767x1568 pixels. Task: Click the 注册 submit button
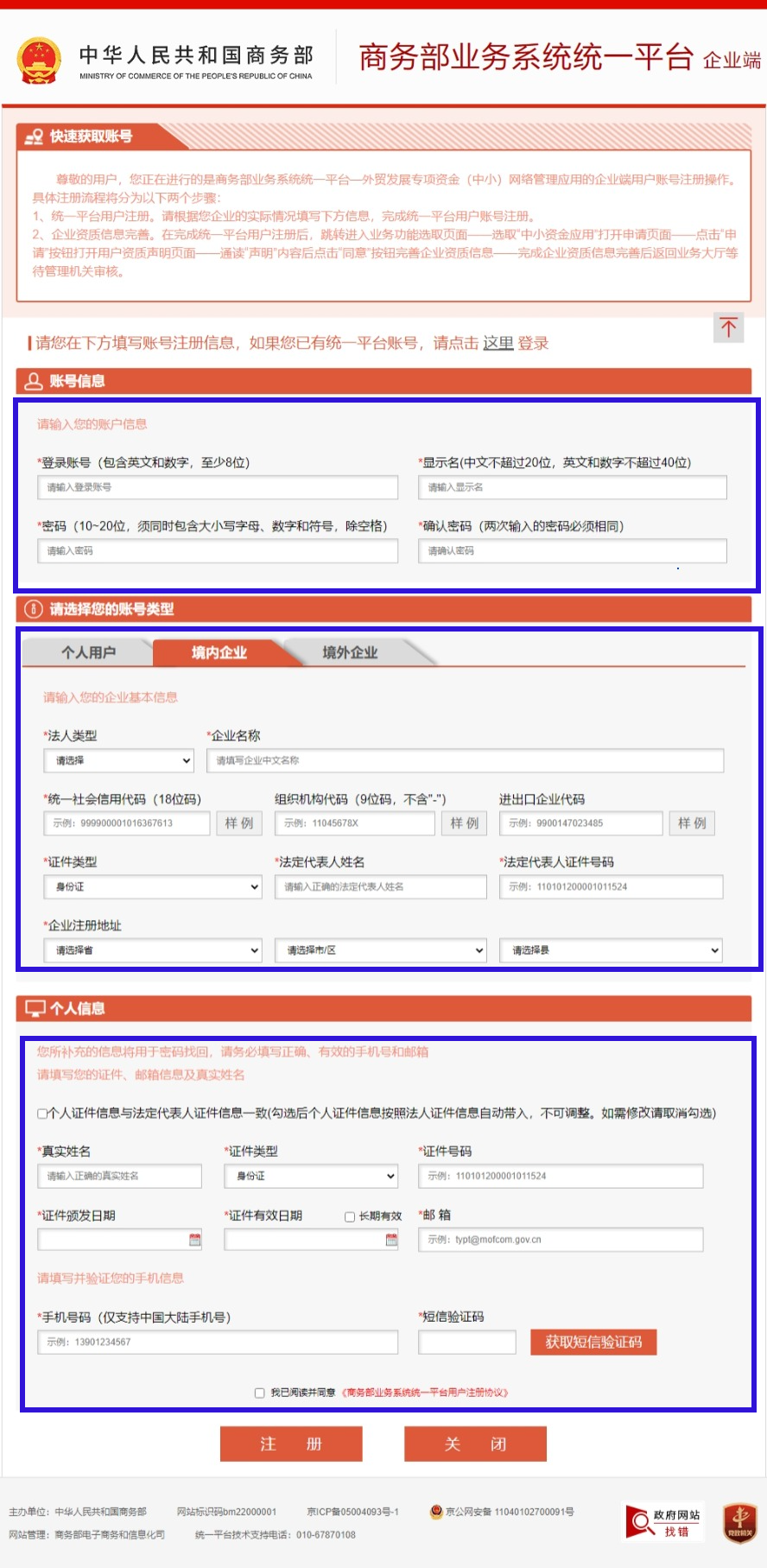(x=291, y=1444)
